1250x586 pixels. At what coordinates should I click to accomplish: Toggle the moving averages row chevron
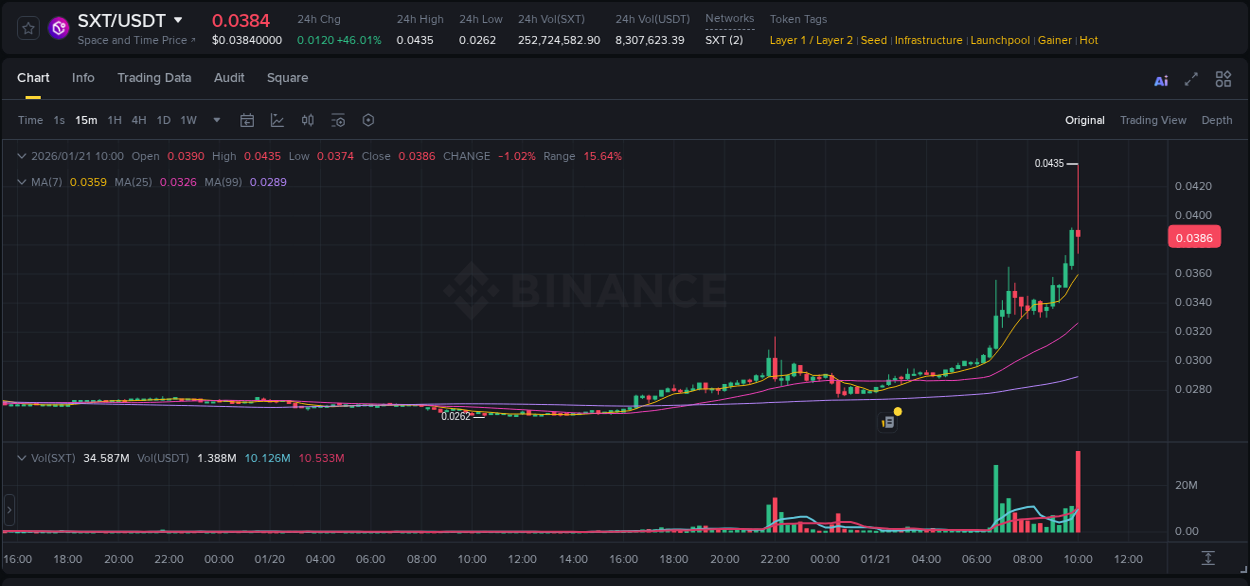20,181
